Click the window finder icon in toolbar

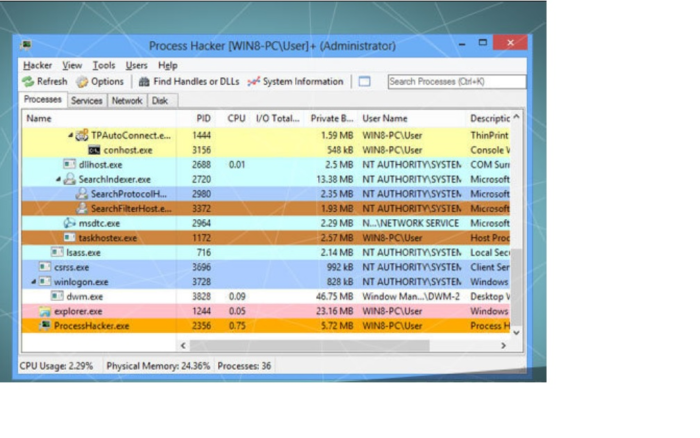pyautogui.click(x=364, y=82)
